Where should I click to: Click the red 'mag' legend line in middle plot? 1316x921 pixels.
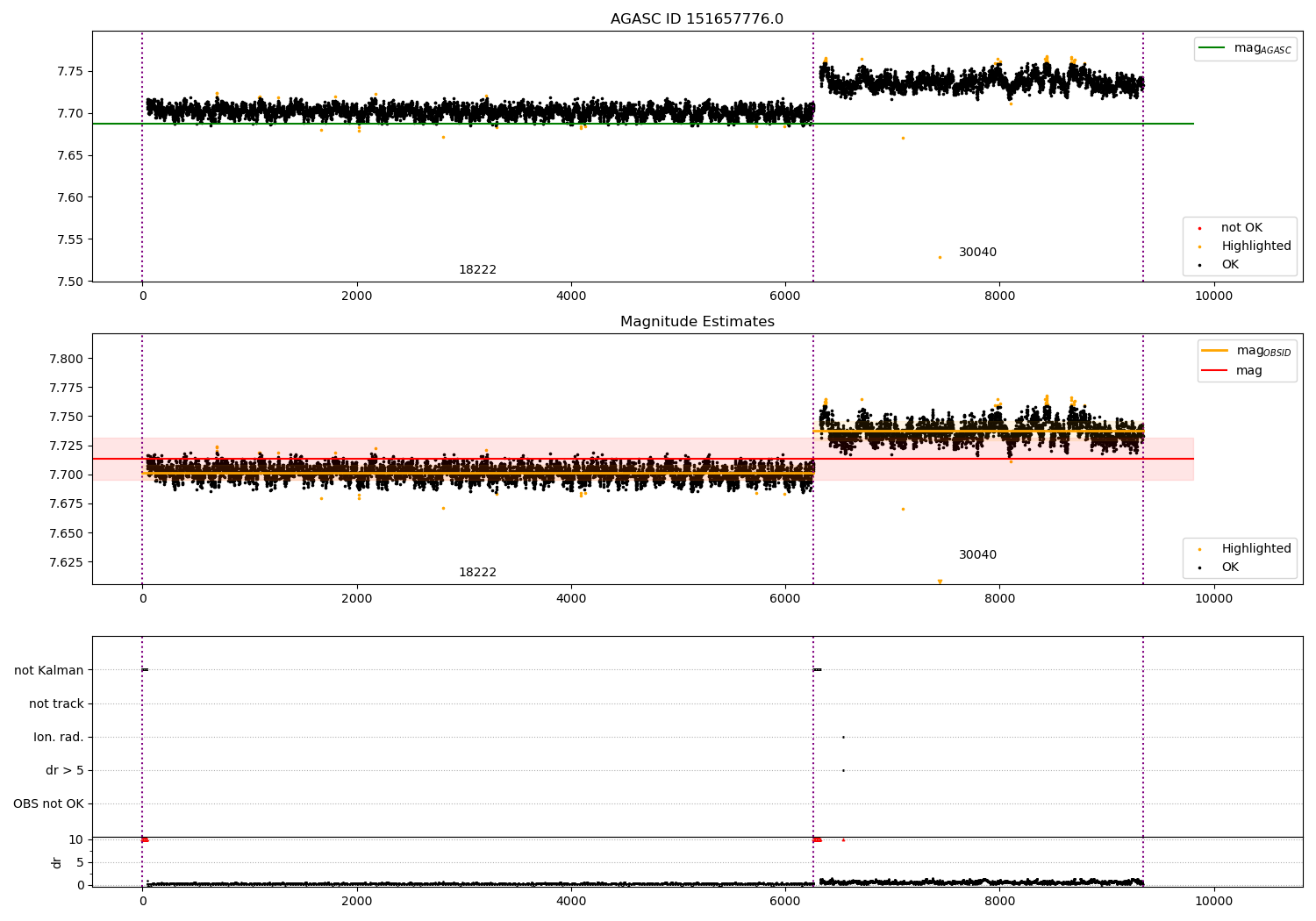(1215, 371)
